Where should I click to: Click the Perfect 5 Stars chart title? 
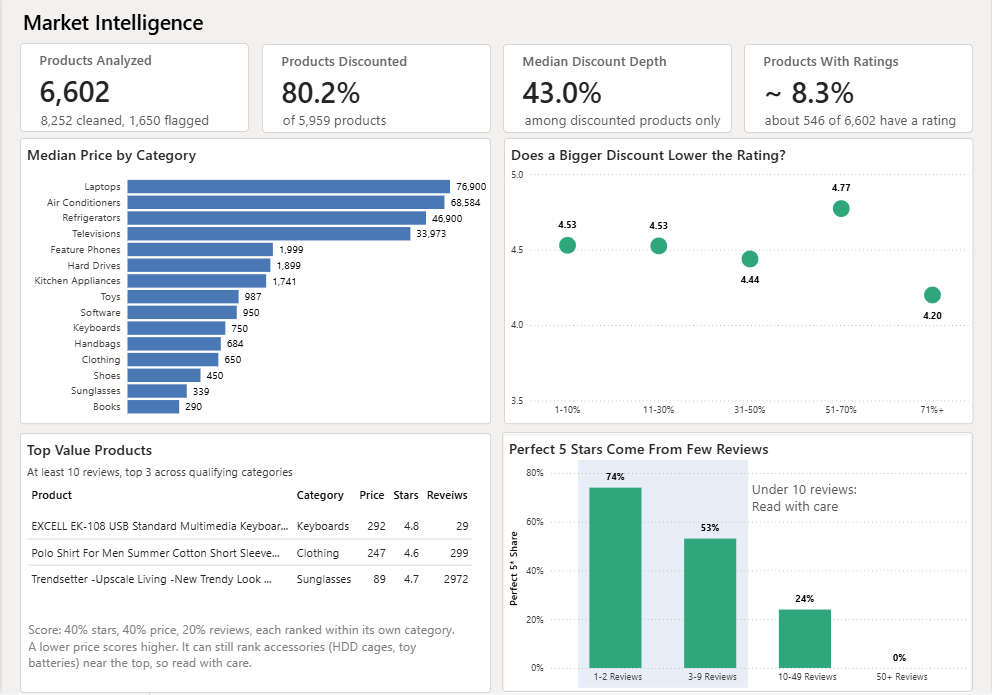coord(639,450)
